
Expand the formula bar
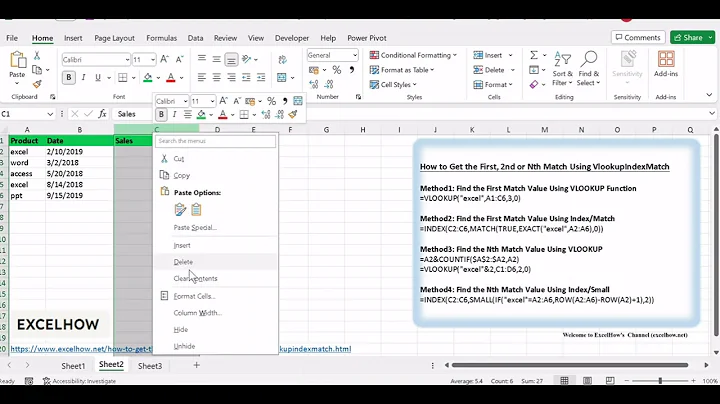click(x=712, y=113)
